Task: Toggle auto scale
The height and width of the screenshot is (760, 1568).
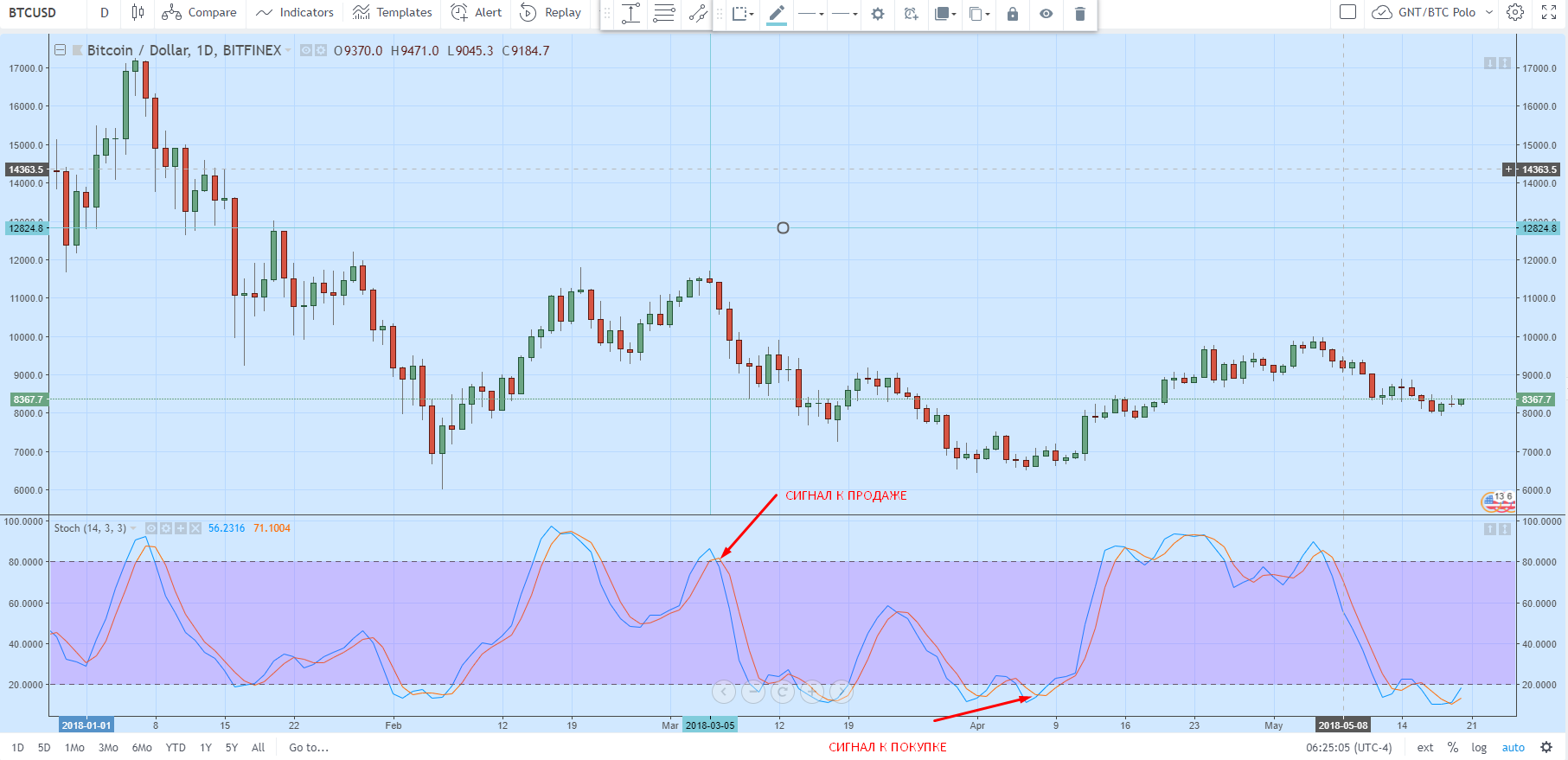Action: coord(1513,747)
